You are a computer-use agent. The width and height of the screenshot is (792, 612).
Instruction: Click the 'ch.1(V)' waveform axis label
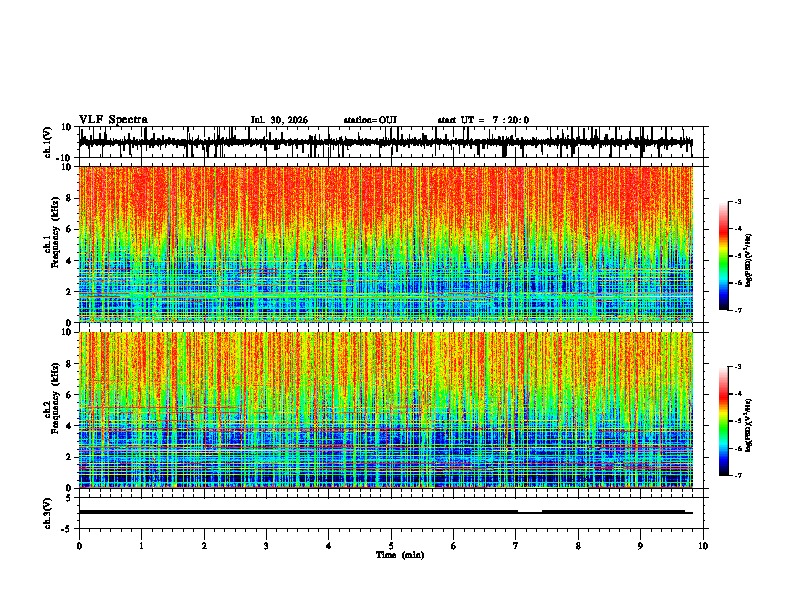click(x=48, y=142)
